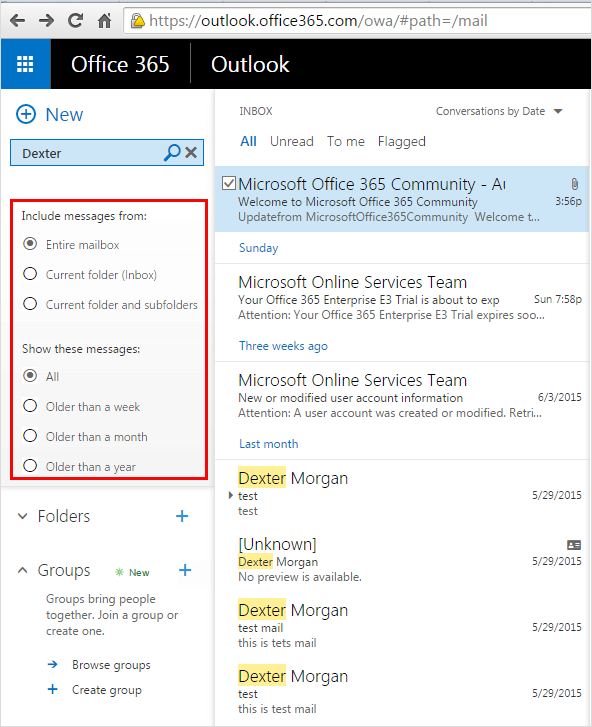Viewport: 592px width, 727px height.
Task: Collapse the Folders section chevron
Action: click(x=22, y=516)
